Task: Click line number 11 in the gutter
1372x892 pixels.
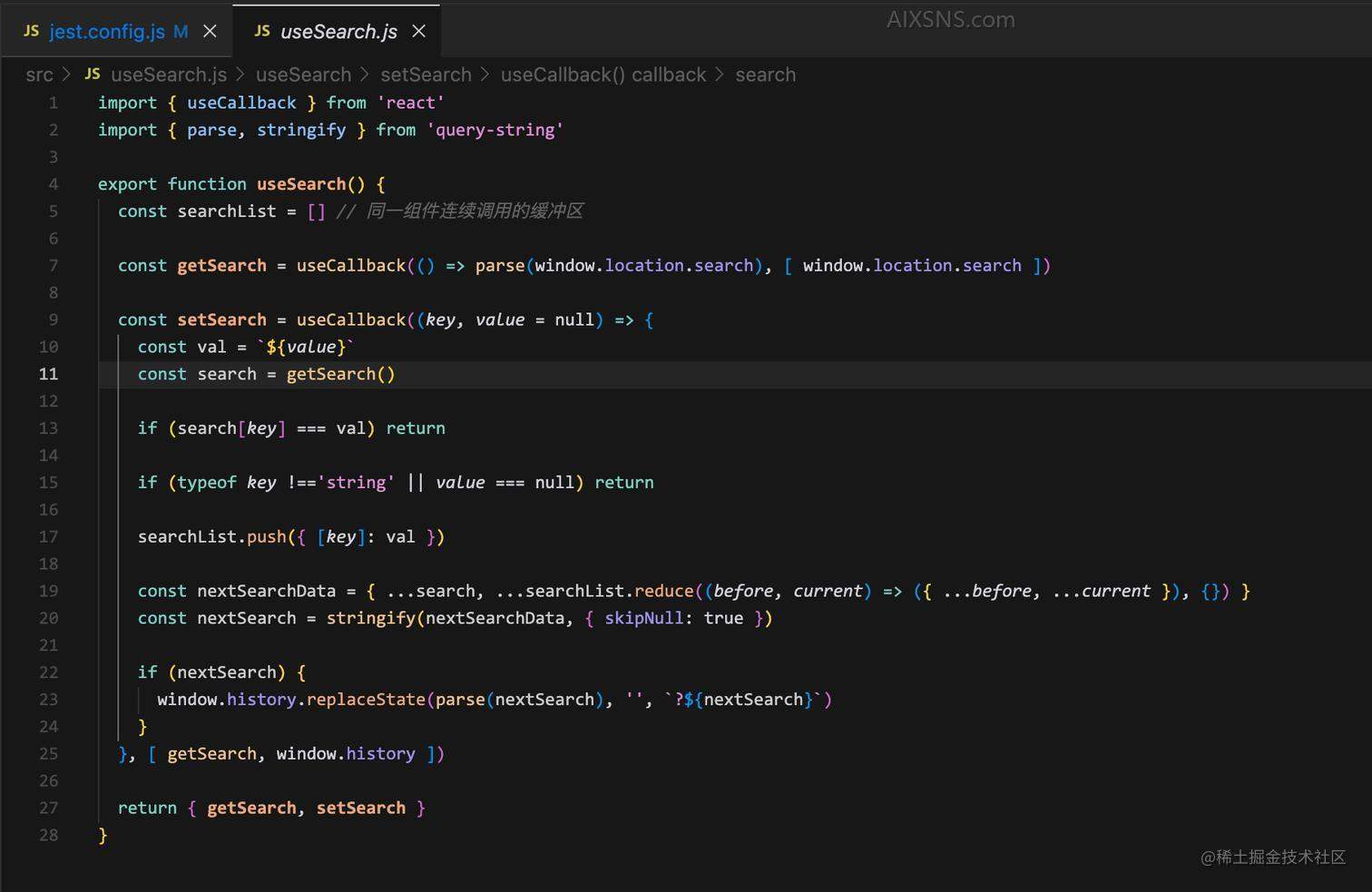Action: click(48, 374)
